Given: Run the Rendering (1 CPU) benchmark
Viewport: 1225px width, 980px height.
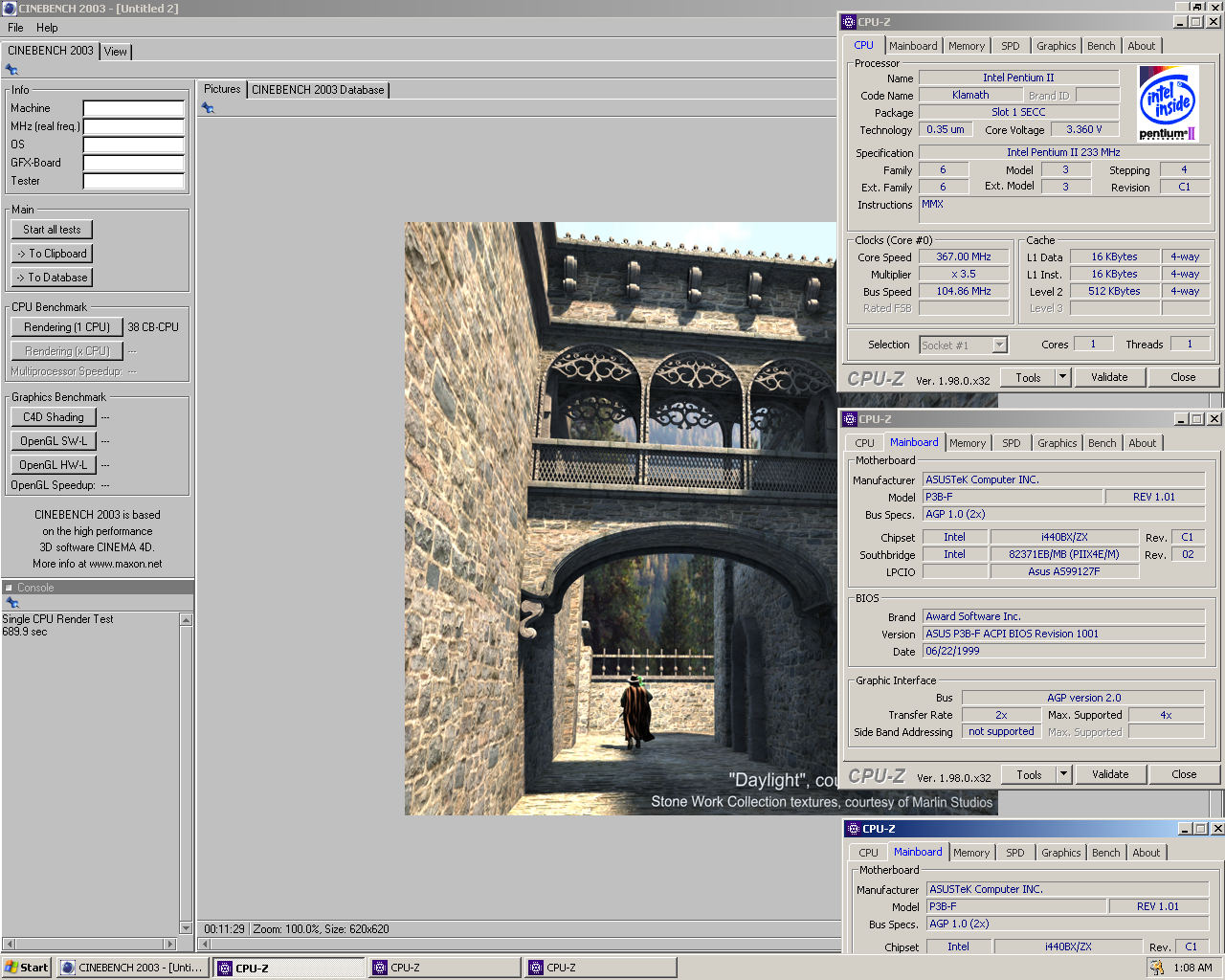Looking at the screenshot, I should 67,327.
